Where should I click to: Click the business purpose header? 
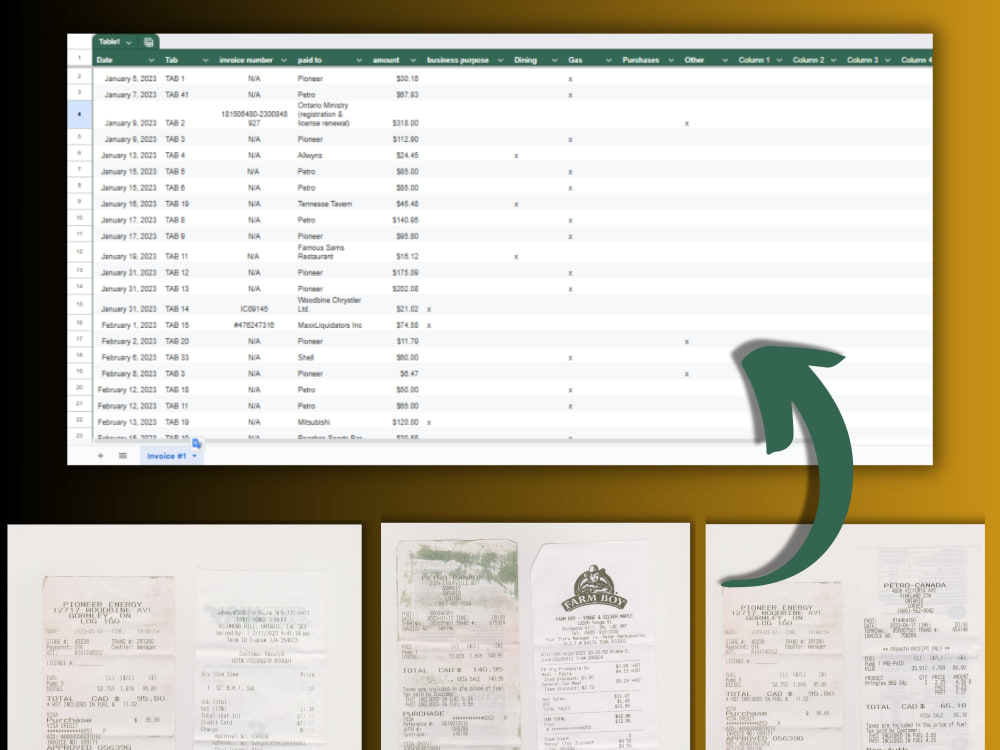(x=458, y=60)
